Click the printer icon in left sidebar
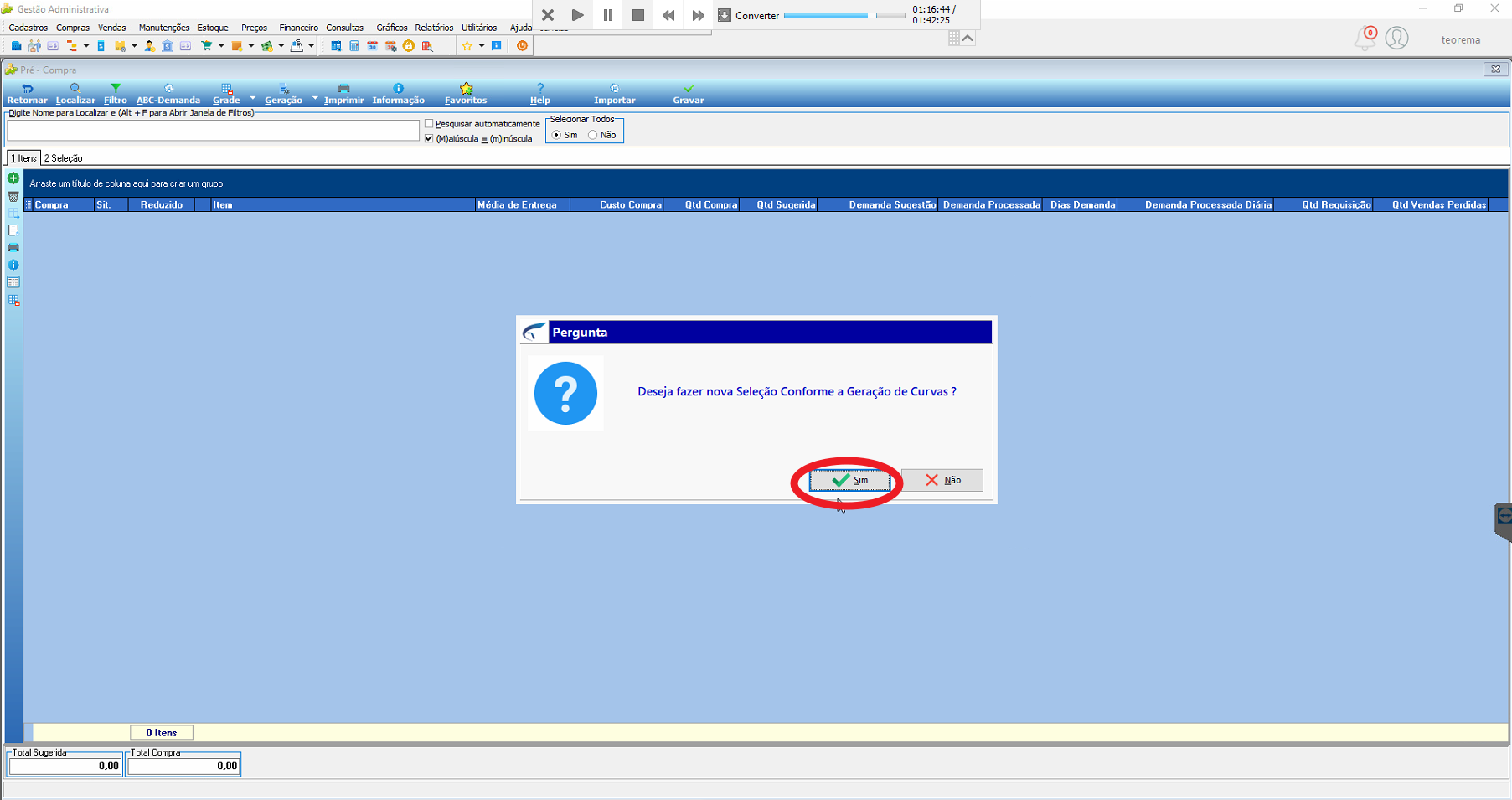1512x800 pixels. pyautogui.click(x=13, y=248)
